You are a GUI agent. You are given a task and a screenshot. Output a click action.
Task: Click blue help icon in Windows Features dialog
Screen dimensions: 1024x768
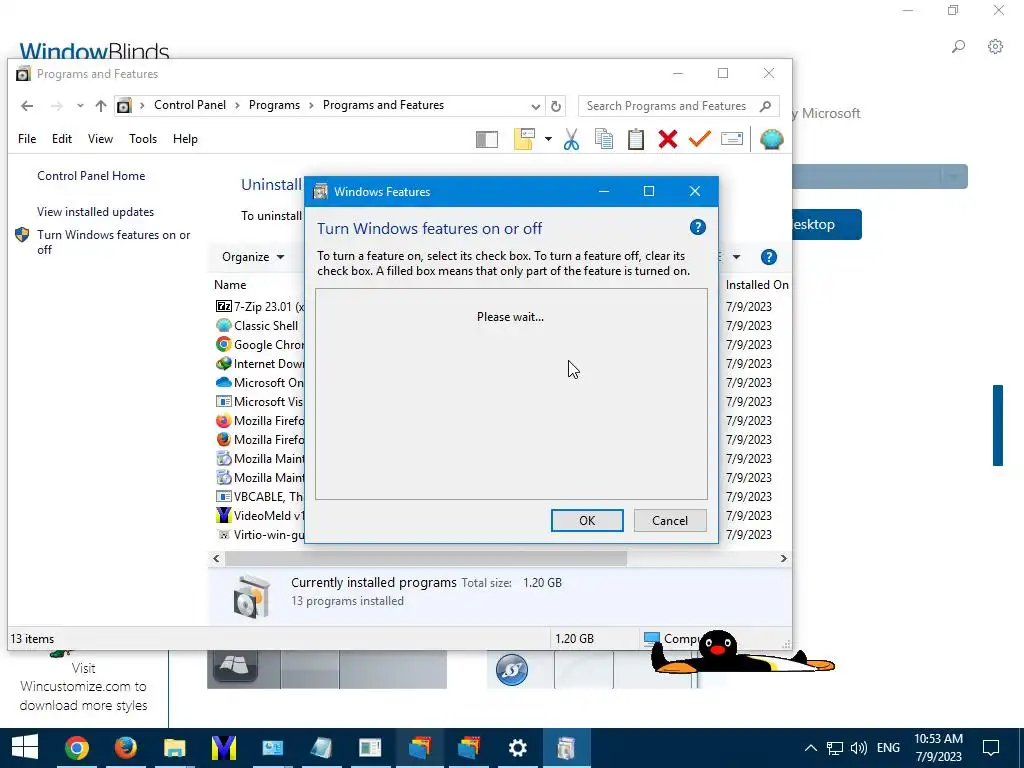click(x=697, y=227)
